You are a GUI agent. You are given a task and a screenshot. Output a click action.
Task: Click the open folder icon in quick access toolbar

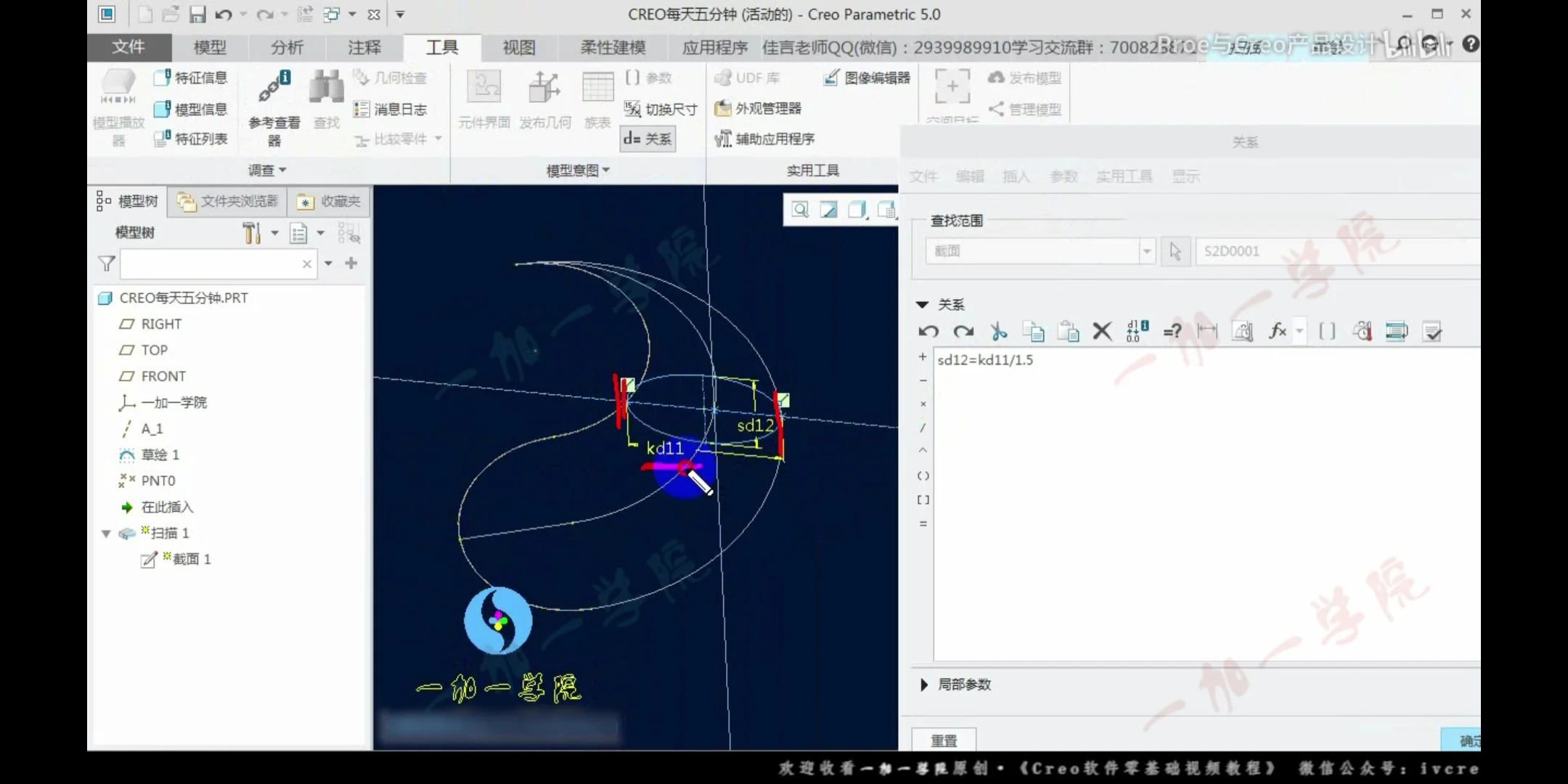[x=171, y=15]
